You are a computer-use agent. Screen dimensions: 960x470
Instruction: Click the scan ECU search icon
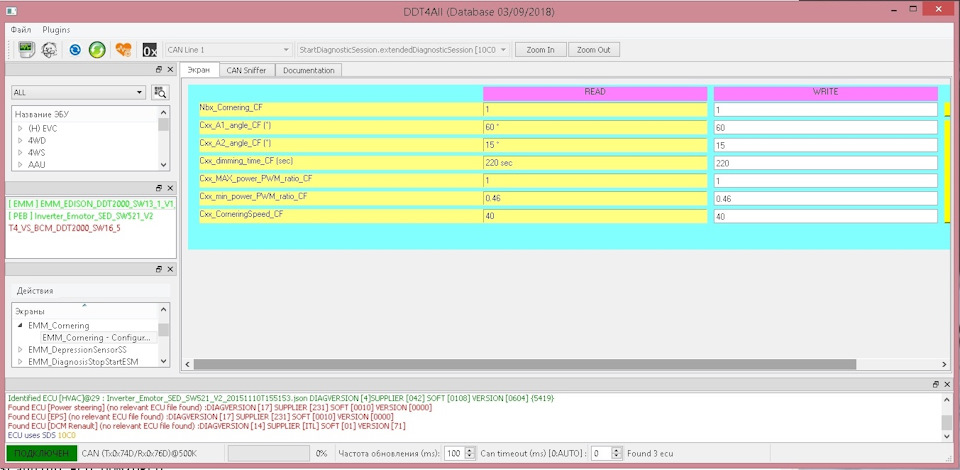160,92
